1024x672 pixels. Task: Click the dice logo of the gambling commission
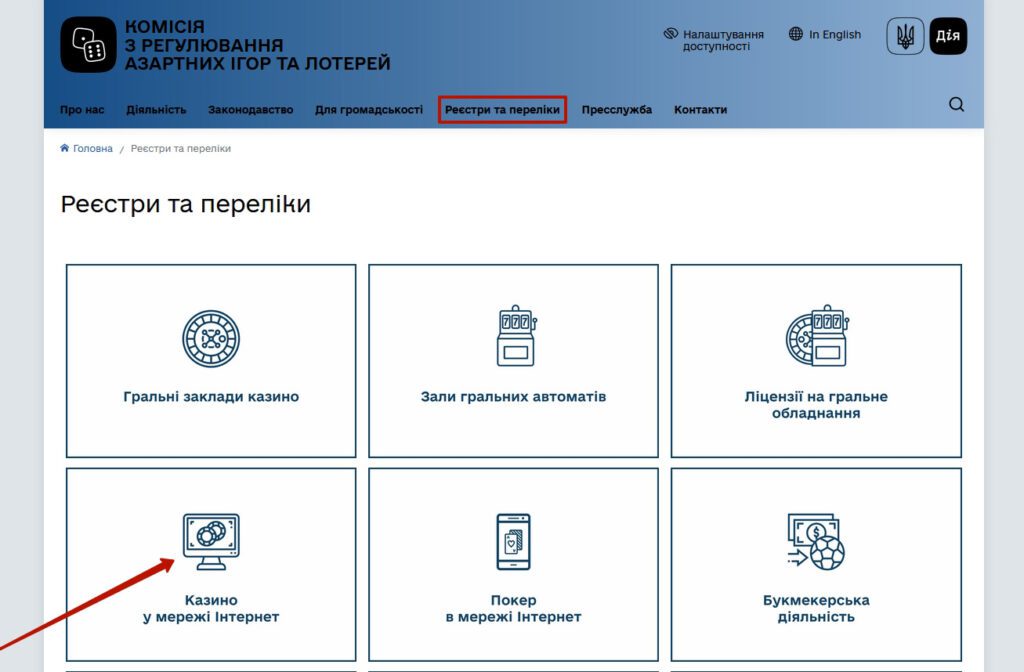(88, 44)
